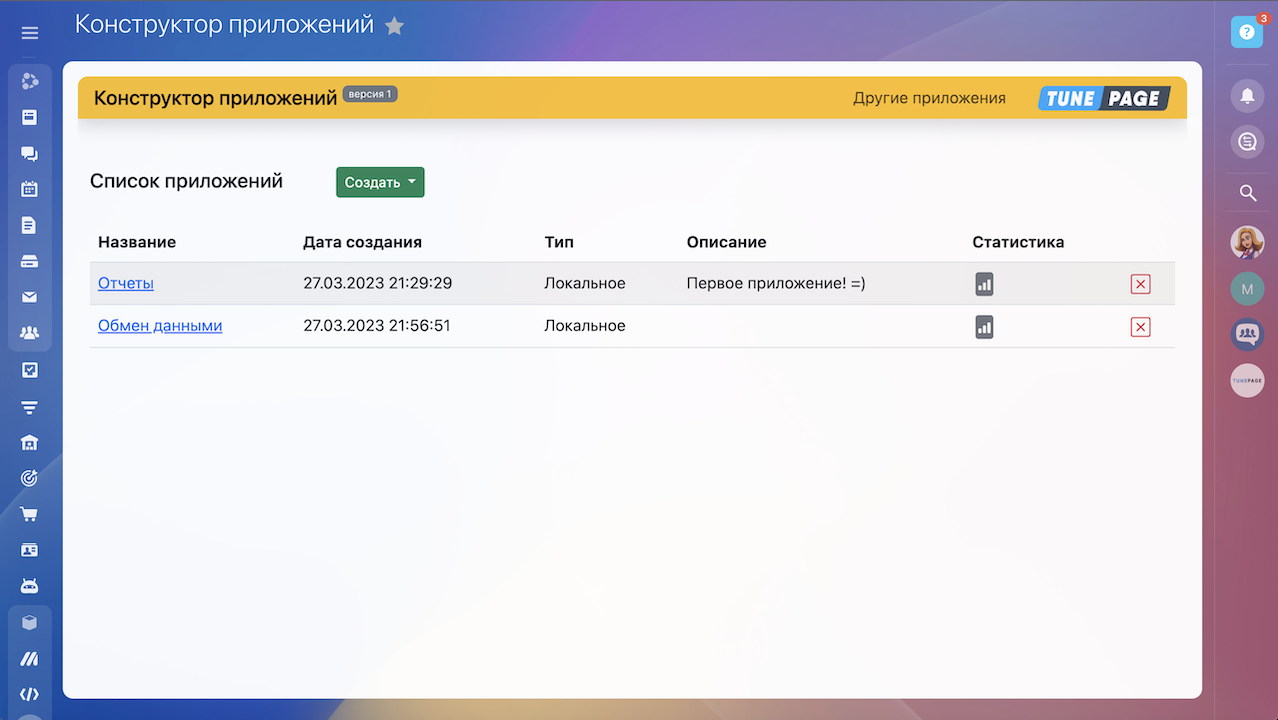
Task: Open the chat messages icon in sidebar
Action: pyautogui.click(x=30, y=153)
